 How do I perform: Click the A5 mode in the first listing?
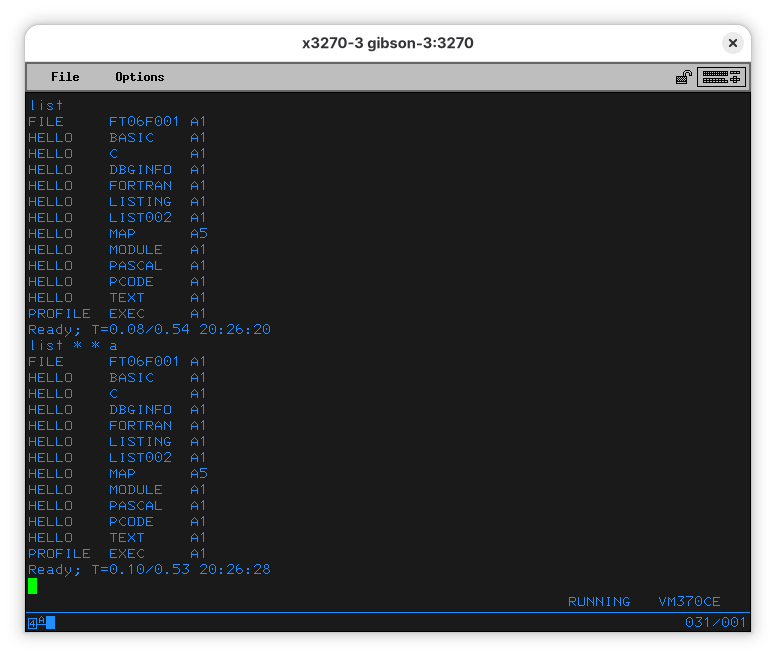tap(198, 233)
